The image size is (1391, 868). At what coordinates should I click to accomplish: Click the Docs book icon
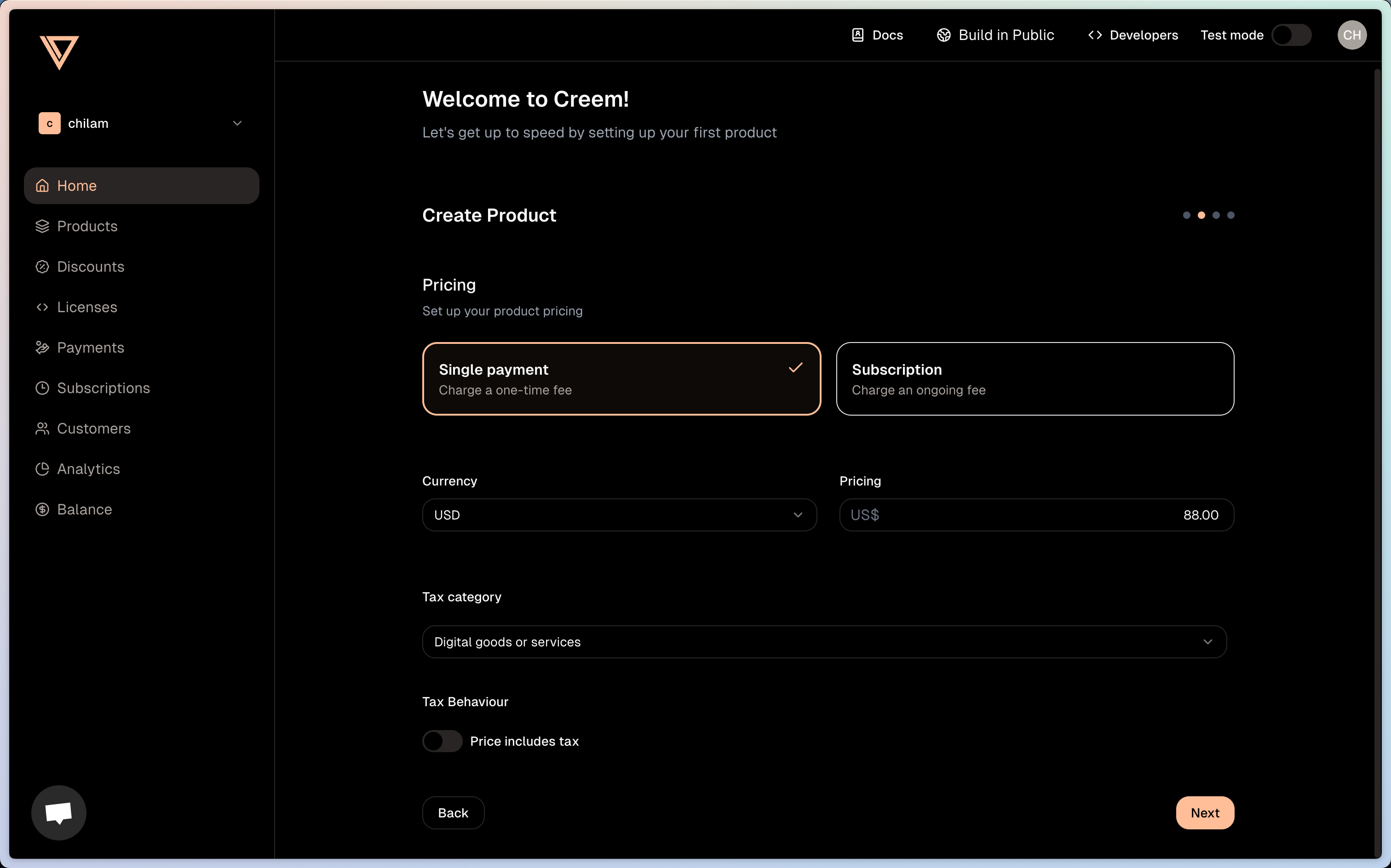857,35
